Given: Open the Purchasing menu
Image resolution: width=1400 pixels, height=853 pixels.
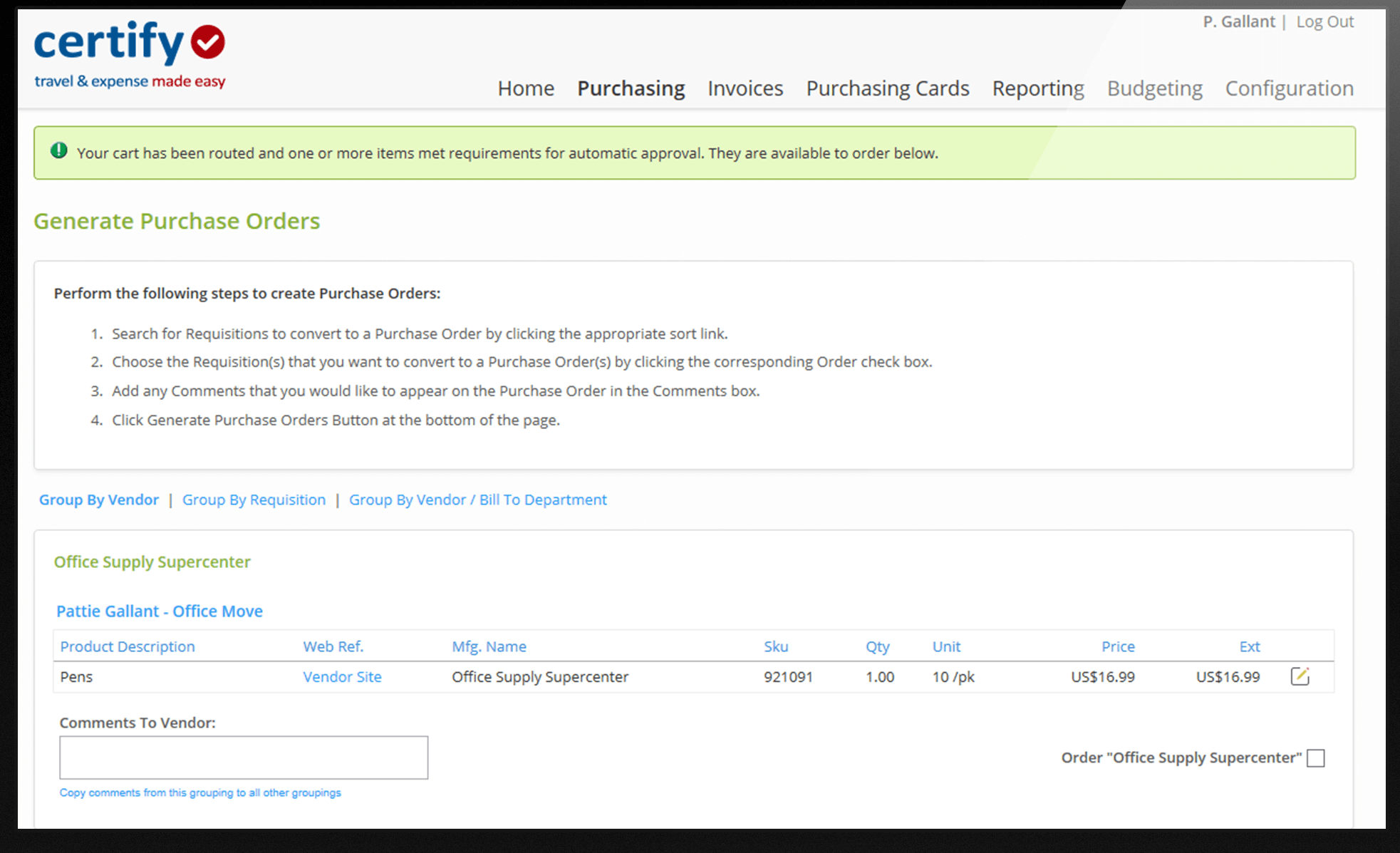Looking at the screenshot, I should coord(631,88).
